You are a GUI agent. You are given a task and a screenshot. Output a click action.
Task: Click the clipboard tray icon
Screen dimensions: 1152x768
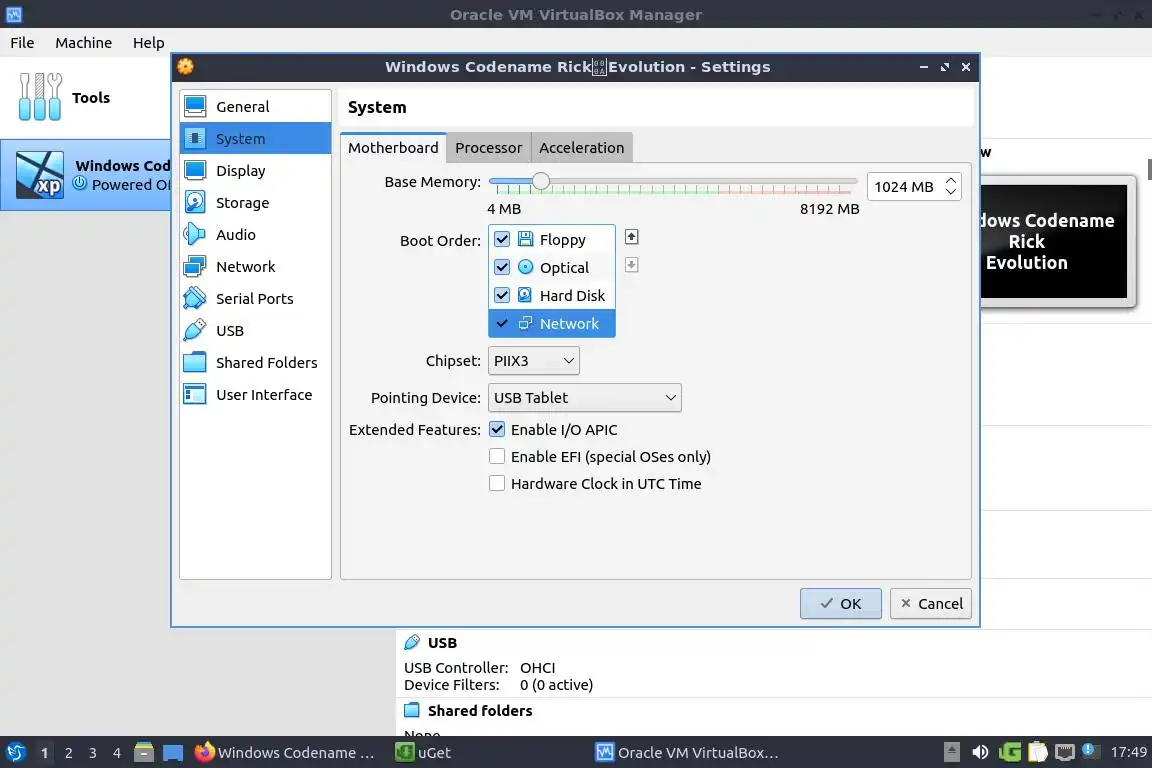pyautogui.click(x=1037, y=752)
